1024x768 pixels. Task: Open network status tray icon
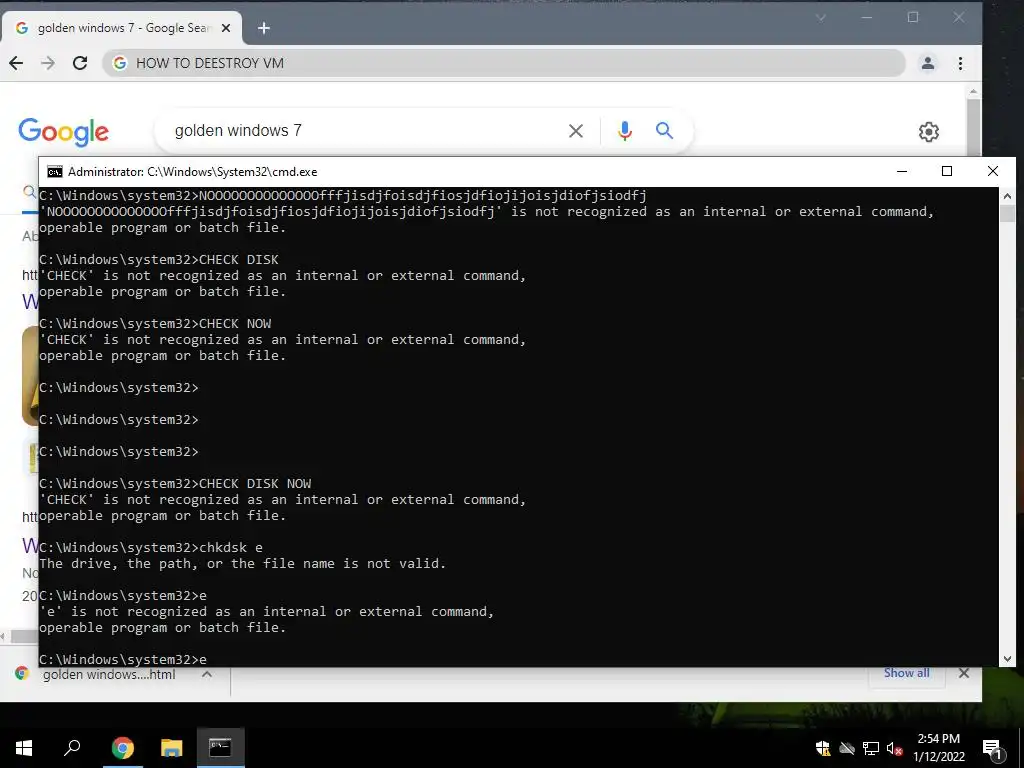point(871,748)
